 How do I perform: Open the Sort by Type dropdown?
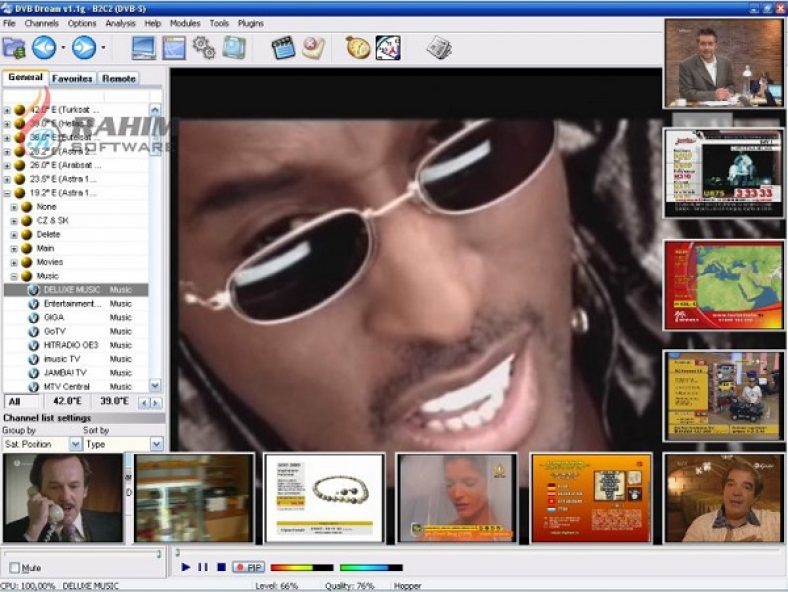coord(157,444)
